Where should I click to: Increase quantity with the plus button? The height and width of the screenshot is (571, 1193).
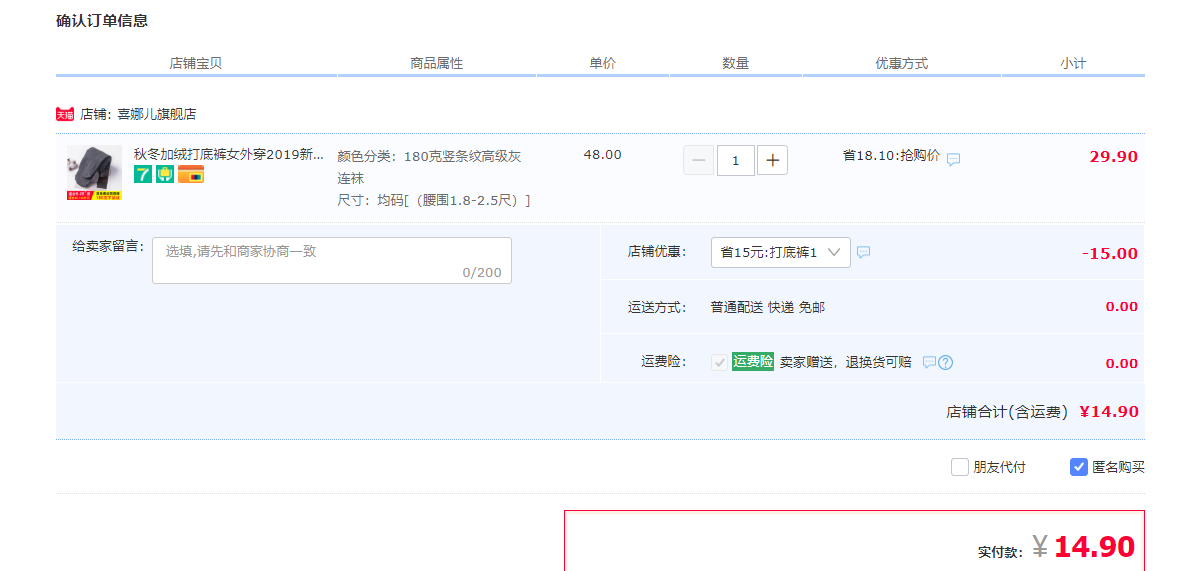click(x=772, y=161)
